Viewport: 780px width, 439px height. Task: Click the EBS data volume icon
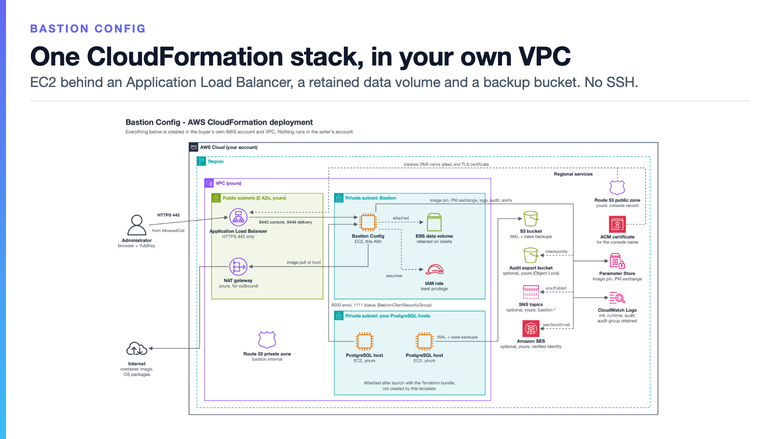[434, 222]
